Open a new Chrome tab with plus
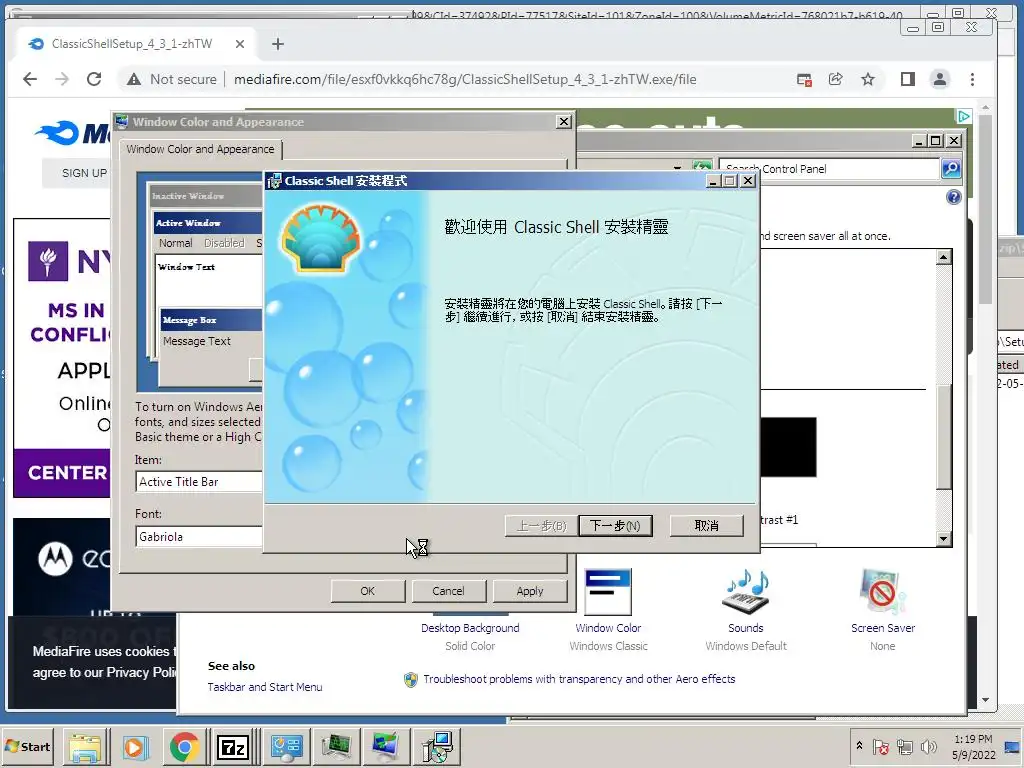This screenshot has width=1024, height=768. point(278,44)
